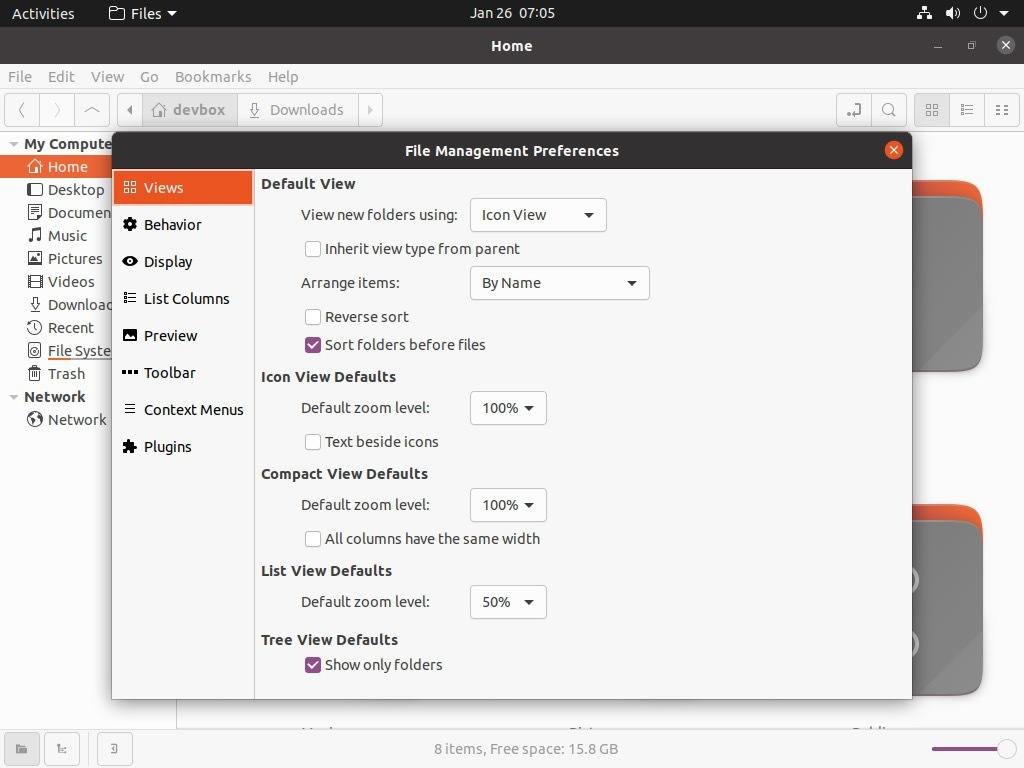The height and width of the screenshot is (768, 1024).
Task: Show places sidebar icon in status bar
Action: click(22, 749)
